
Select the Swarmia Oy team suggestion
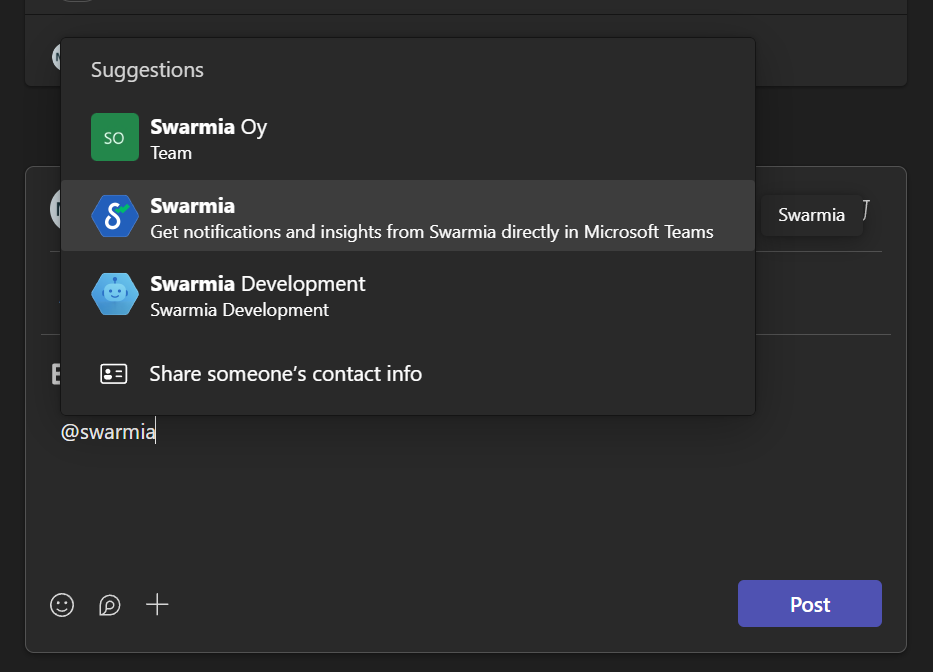(208, 127)
